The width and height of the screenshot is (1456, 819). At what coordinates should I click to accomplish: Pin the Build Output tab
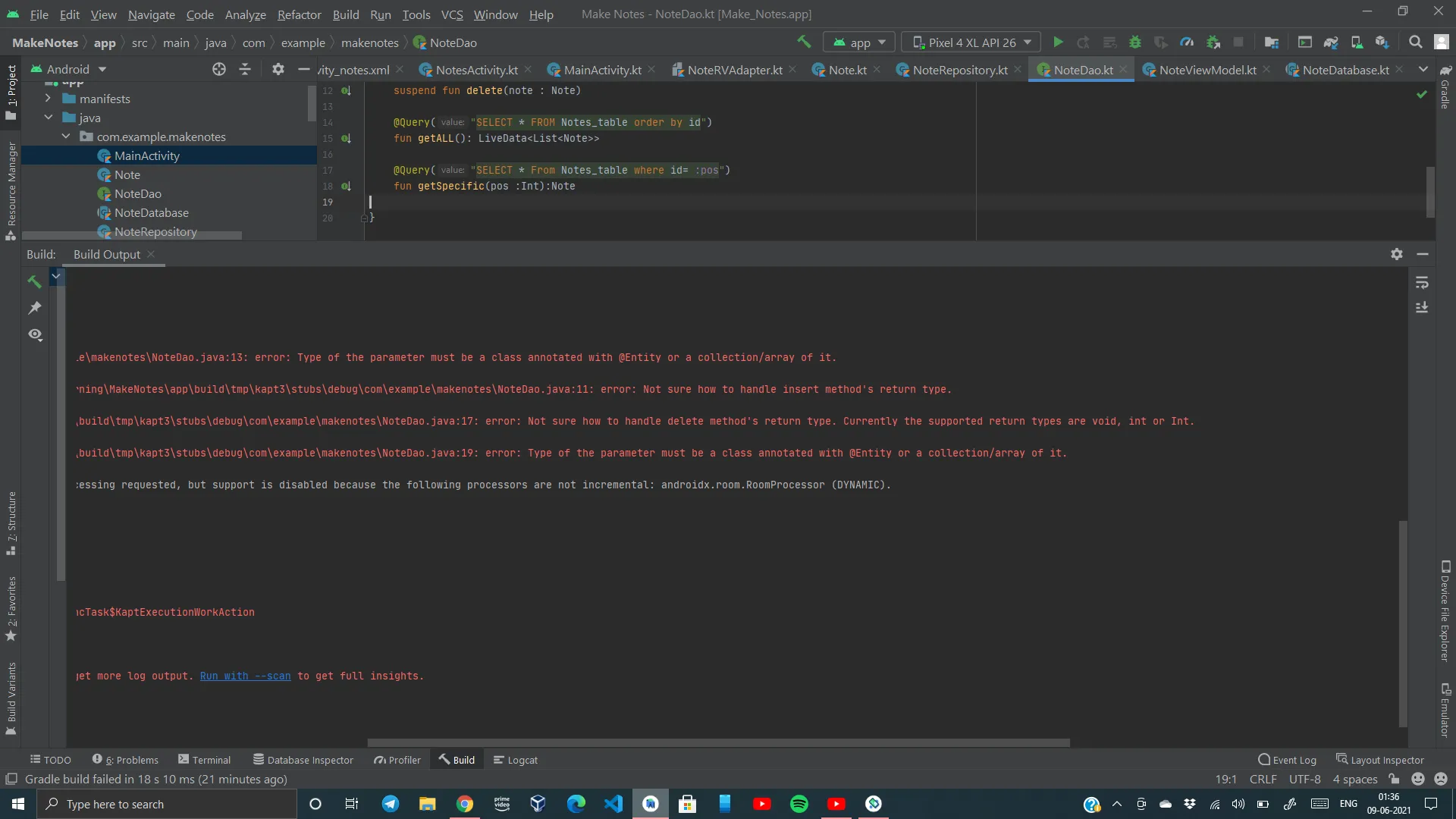[34, 308]
